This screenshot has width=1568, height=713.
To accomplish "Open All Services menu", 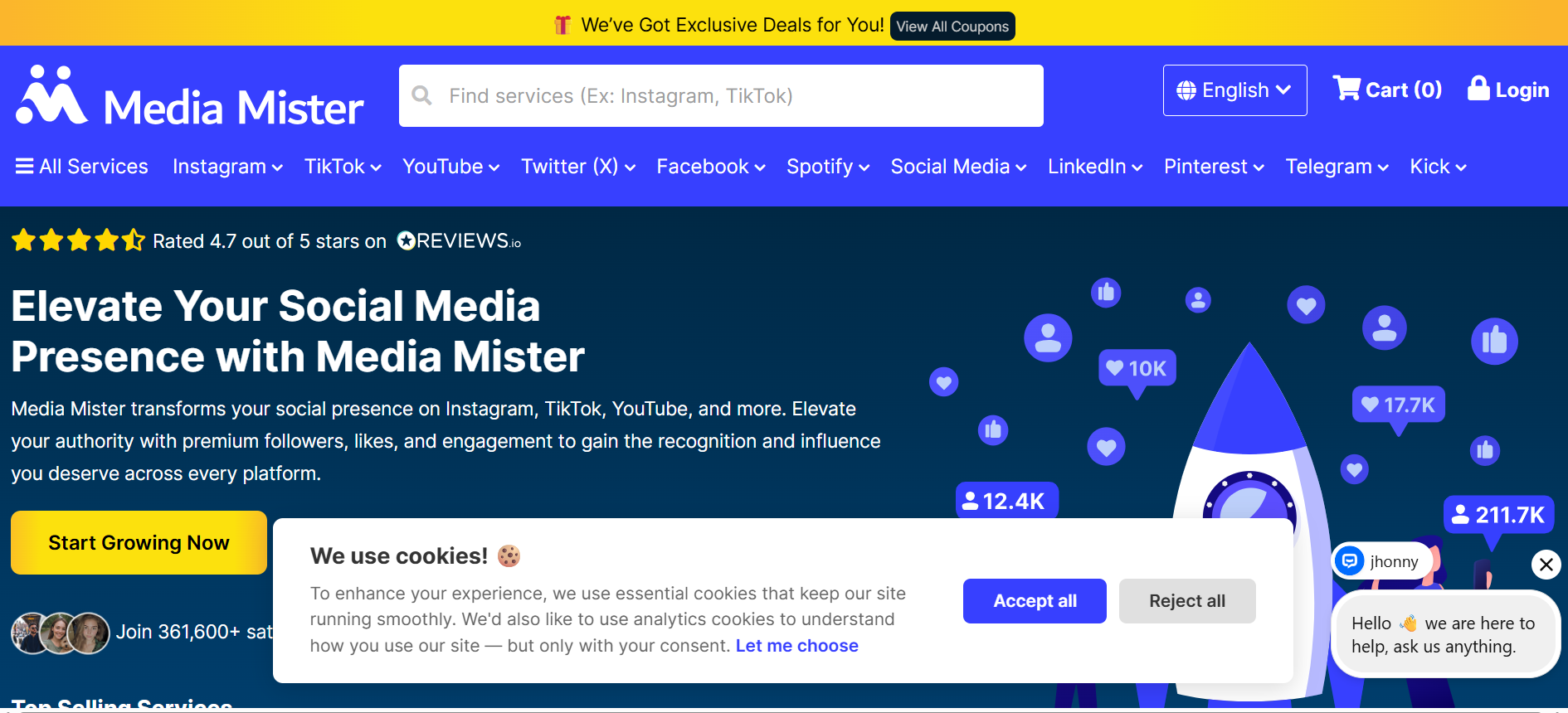I will (82, 167).
